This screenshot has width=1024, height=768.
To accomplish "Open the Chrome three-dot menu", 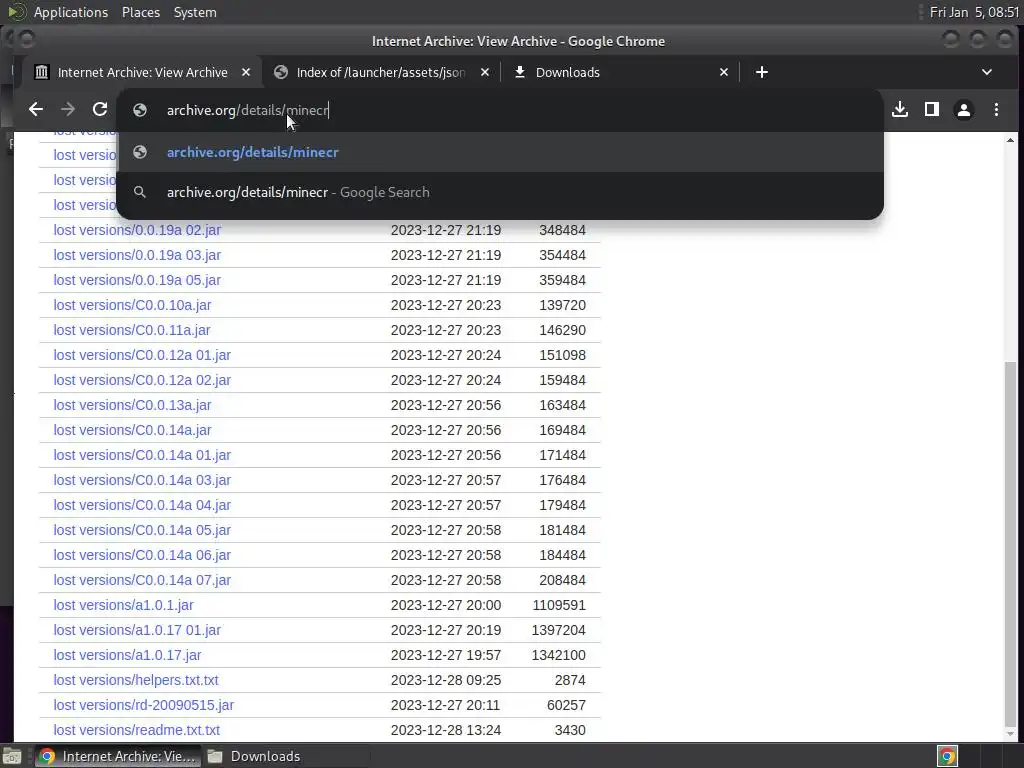I will click(x=996, y=110).
